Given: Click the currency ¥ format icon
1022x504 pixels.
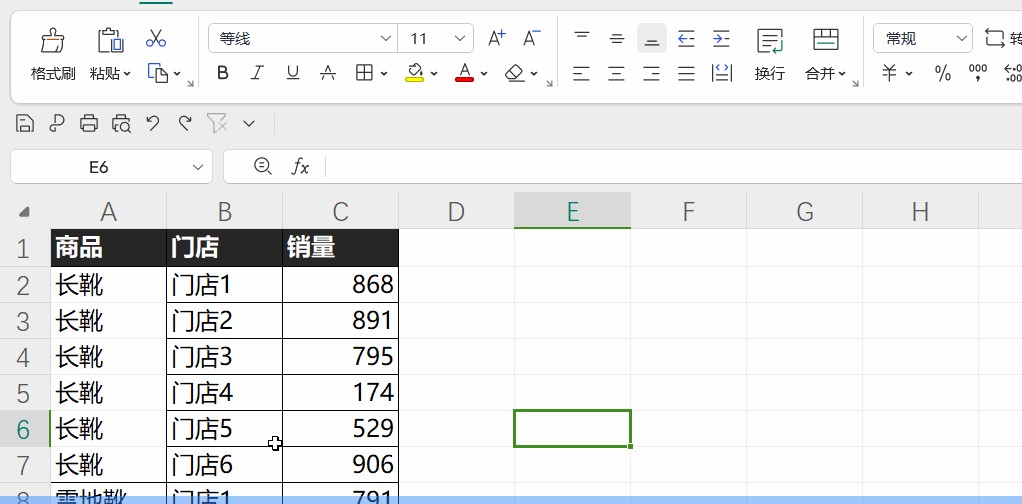Looking at the screenshot, I should [890, 73].
